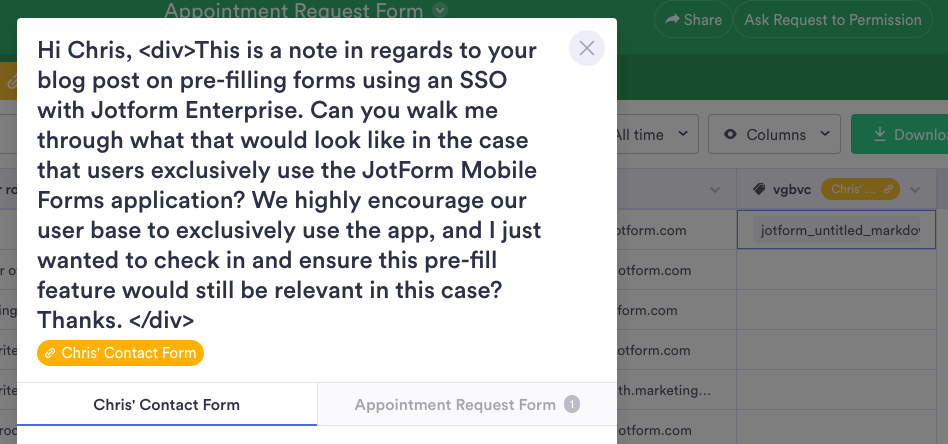Click the yellow link icon at left edge

[x=12, y=81]
